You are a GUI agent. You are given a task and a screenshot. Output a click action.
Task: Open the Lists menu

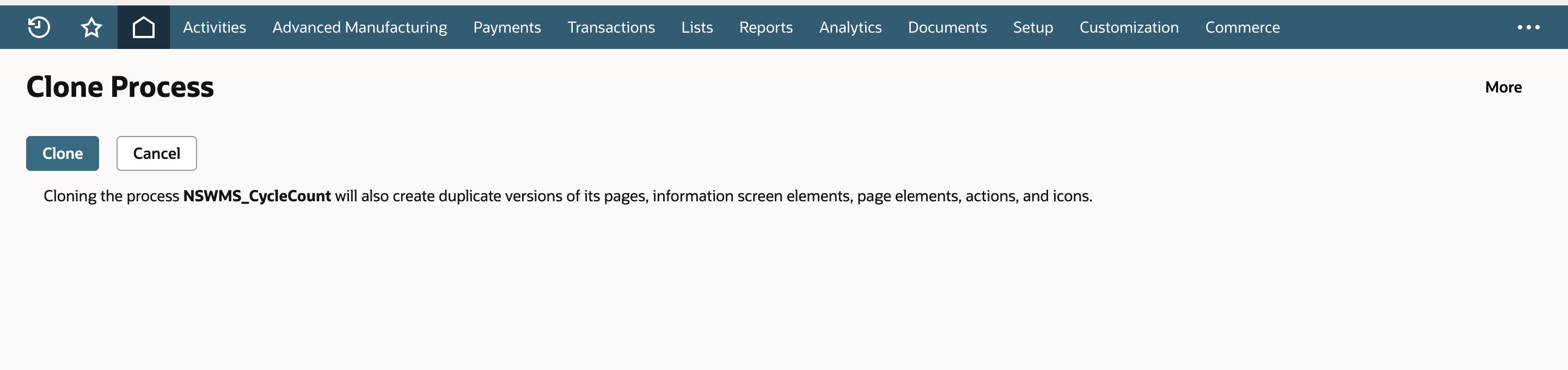point(697,27)
